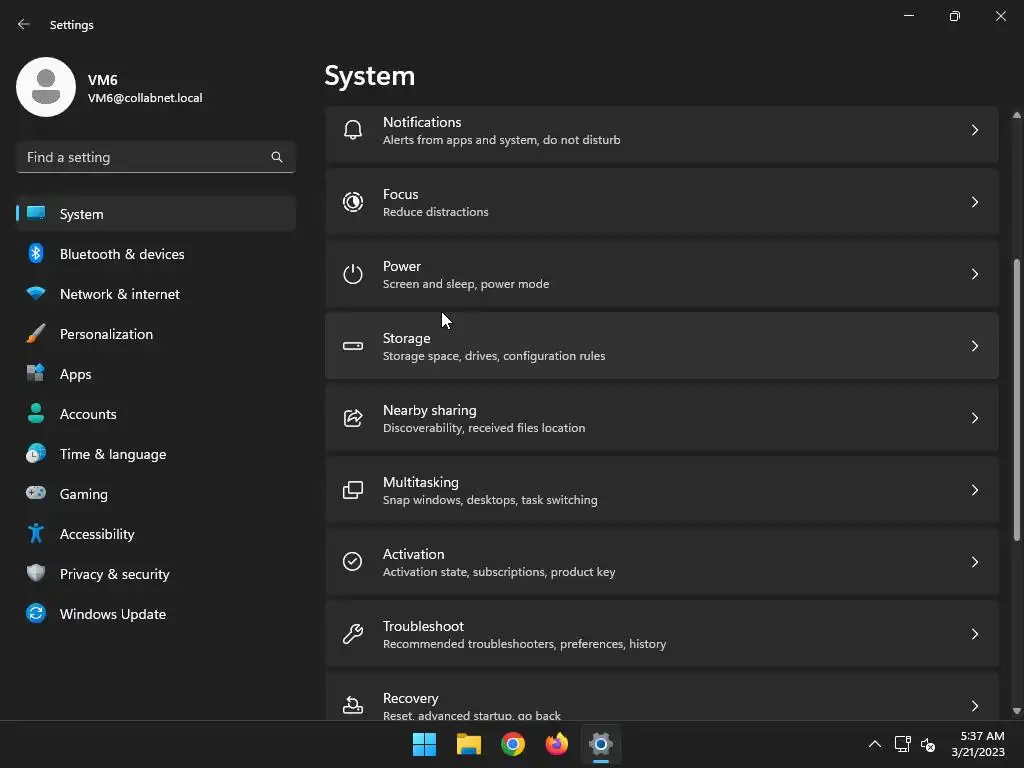Click the Recovery icon
This screenshot has width=1024, height=768.
pyautogui.click(x=353, y=705)
